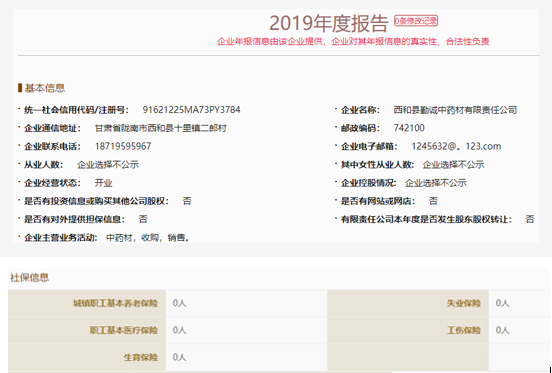Screen dimensions: 552x373
Task: Click phone number 18719595967
Action: [x=123, y=146]
